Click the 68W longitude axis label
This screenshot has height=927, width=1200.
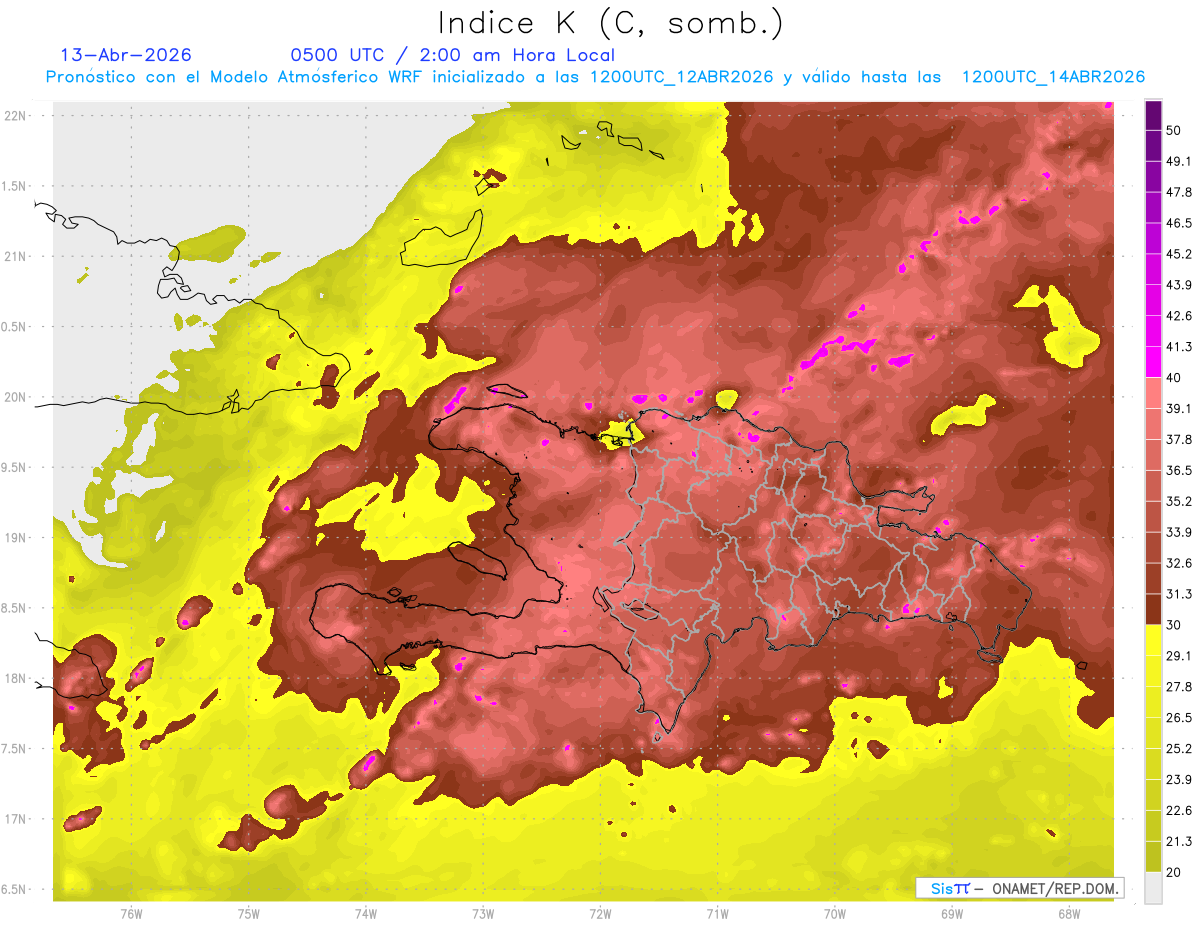point(1069,914)
